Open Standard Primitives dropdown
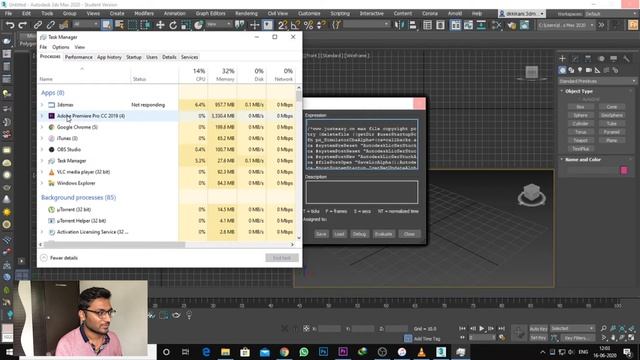640x360 pixels. pos(598,81)
